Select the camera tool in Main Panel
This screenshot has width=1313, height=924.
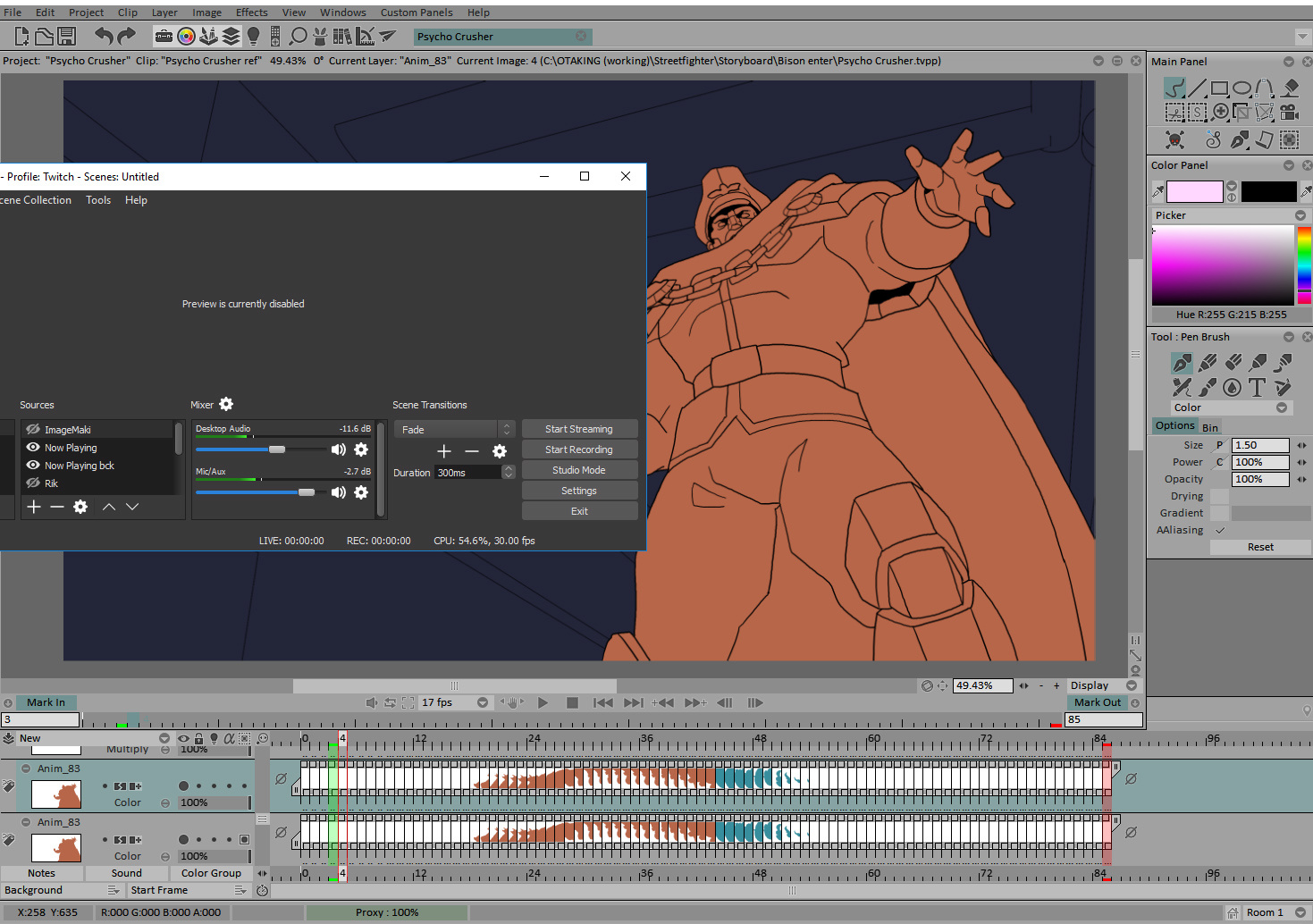(1289, 112)
